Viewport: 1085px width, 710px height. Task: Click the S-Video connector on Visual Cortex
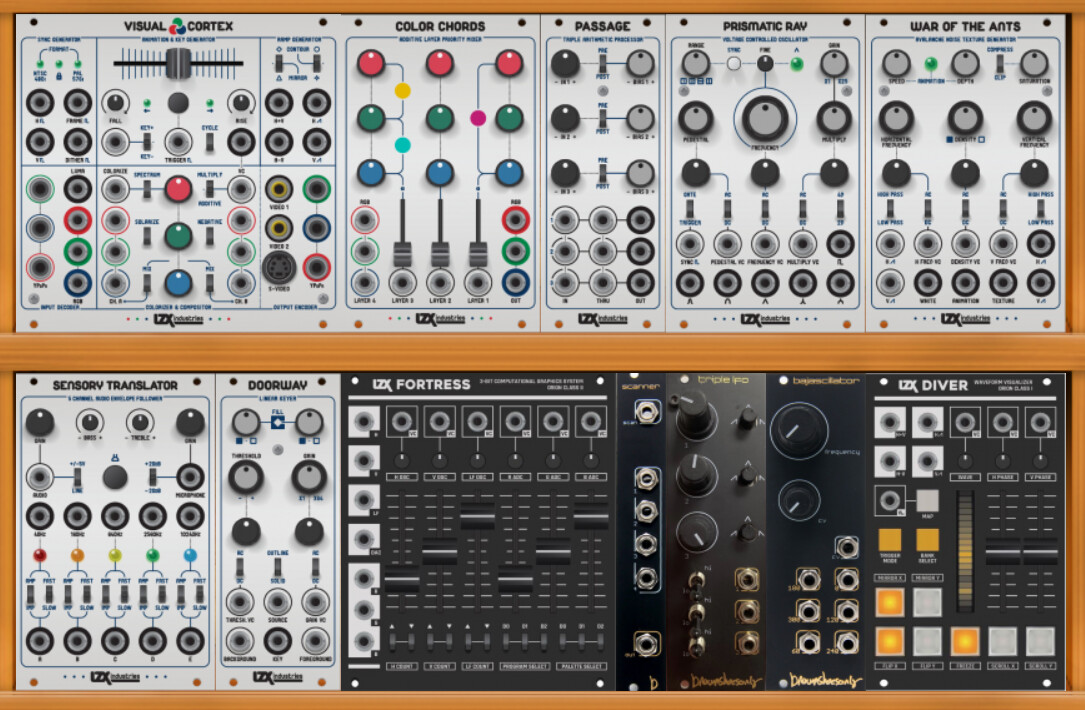[x=278, y=267]
